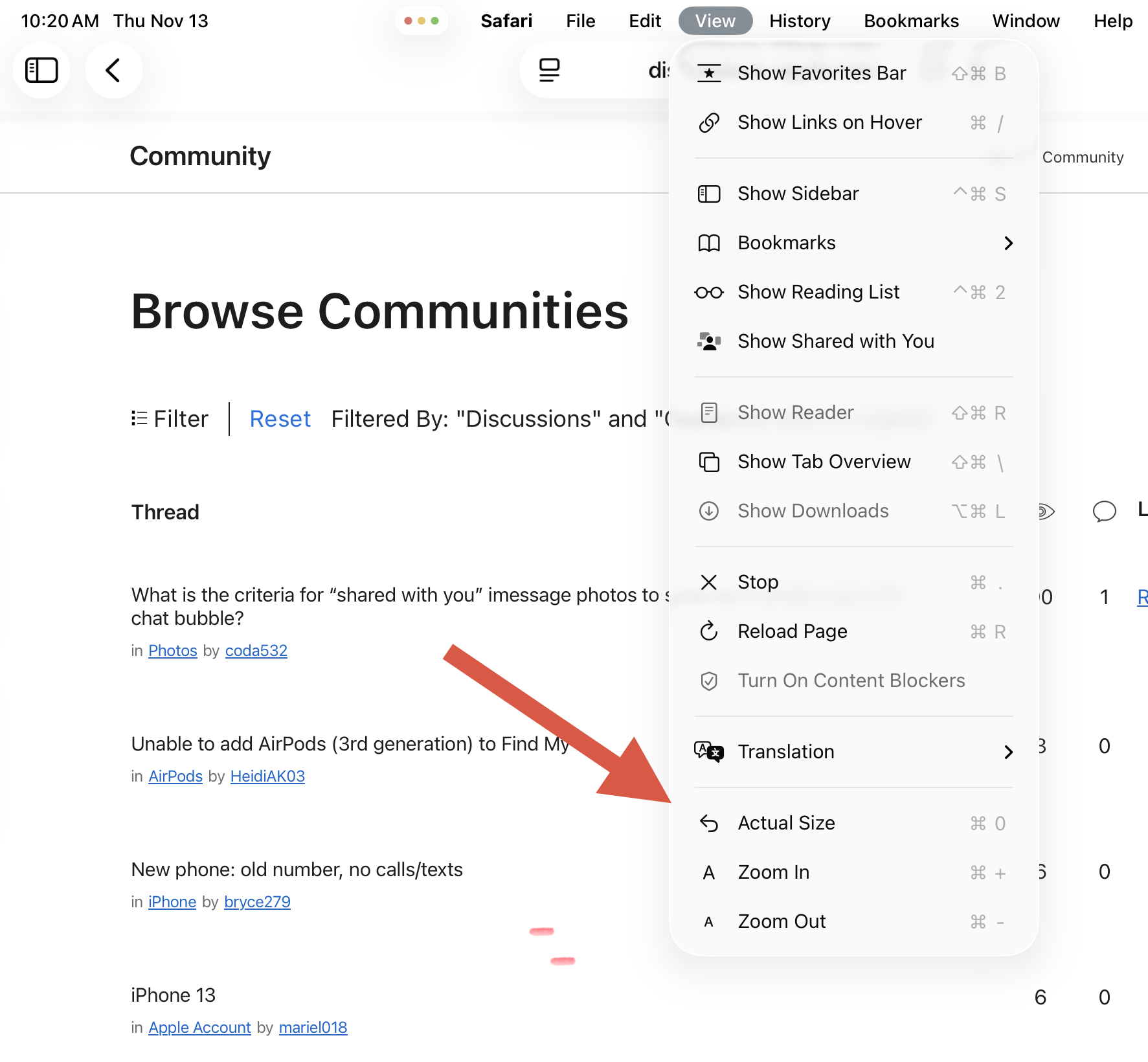Image resolution: width=1148 pixels, height=1062 pixels.
Task: Click the small A Zoom Out icon
Action: 709,922
